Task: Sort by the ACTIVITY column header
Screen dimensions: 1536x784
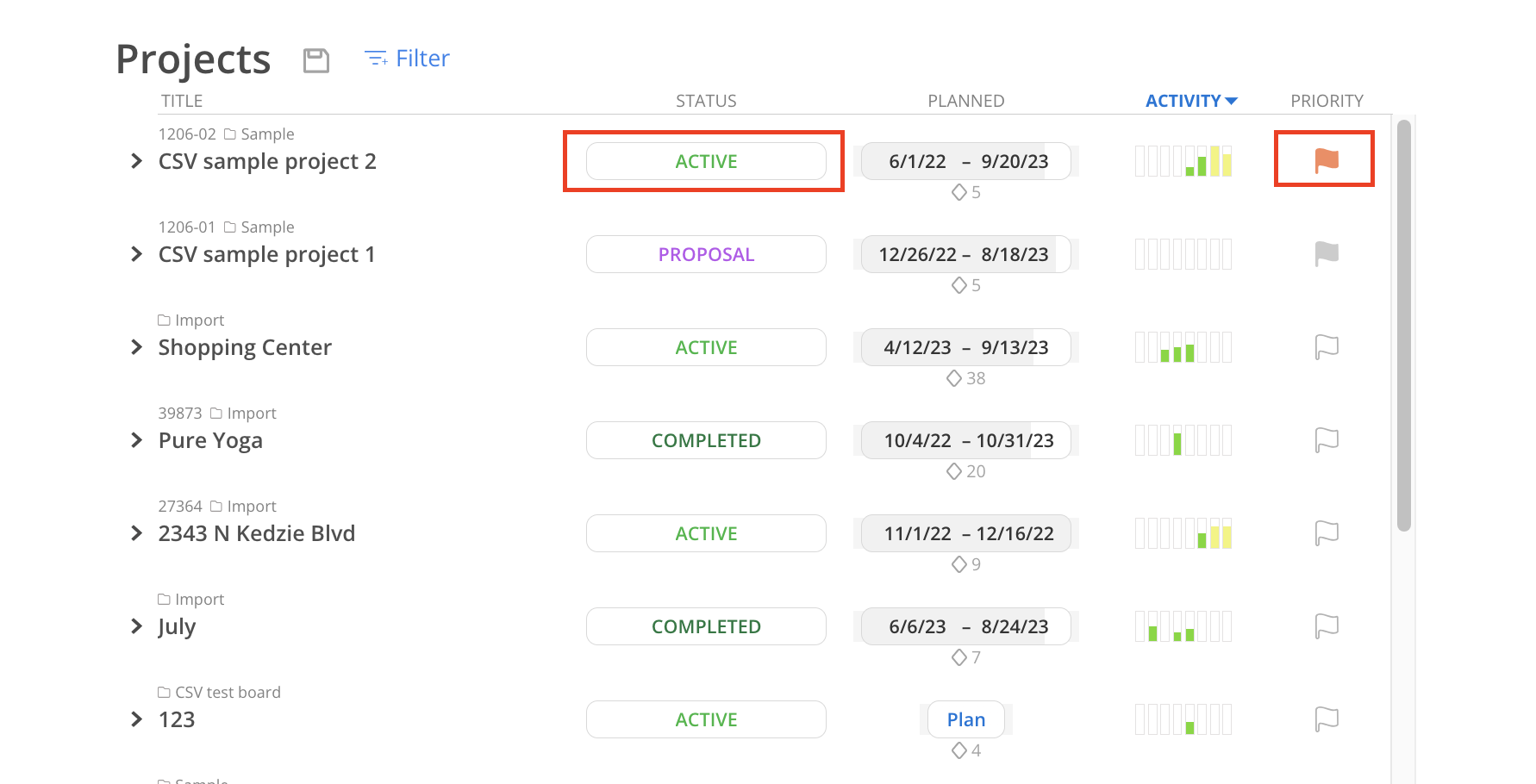Action: coord(1191,101)
